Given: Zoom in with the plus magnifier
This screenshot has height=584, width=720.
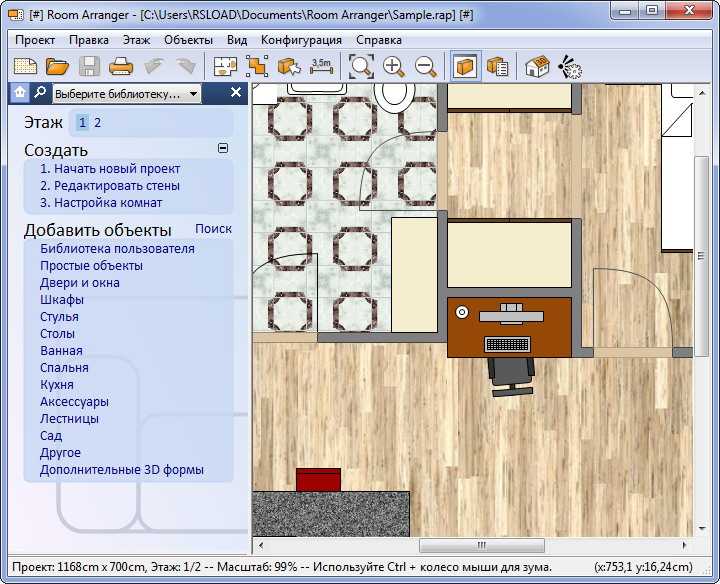Looking at the screenshot, I should [x=394, y=67].
